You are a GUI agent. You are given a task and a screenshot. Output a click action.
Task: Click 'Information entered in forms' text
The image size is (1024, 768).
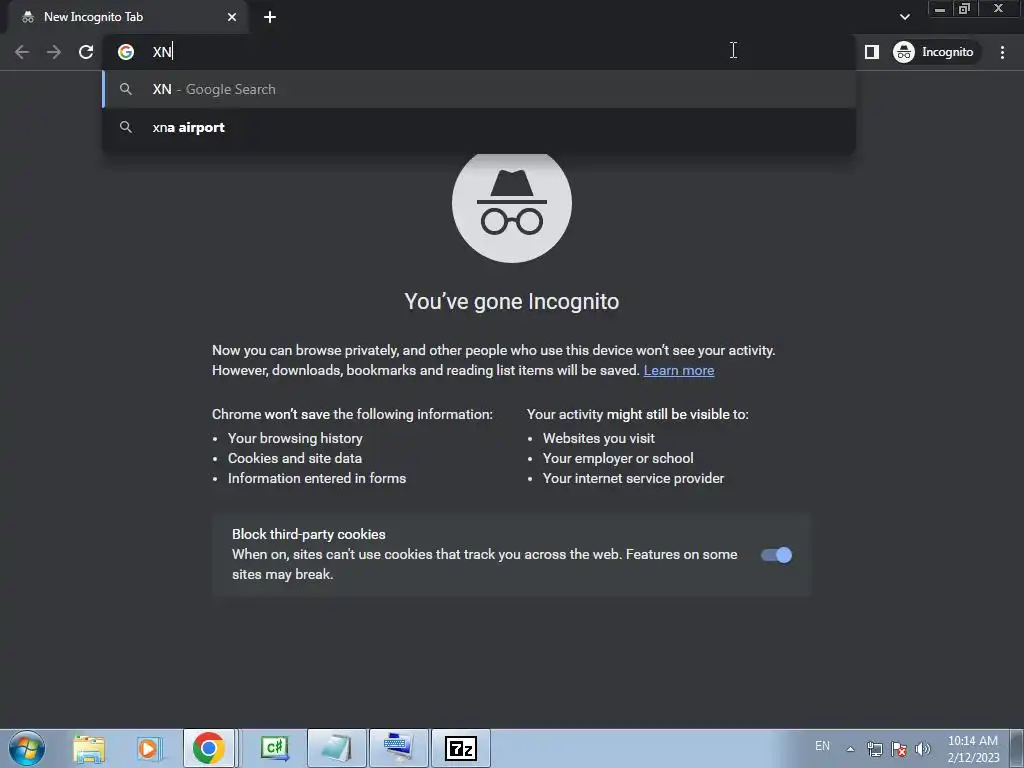(x=317, y=479)
